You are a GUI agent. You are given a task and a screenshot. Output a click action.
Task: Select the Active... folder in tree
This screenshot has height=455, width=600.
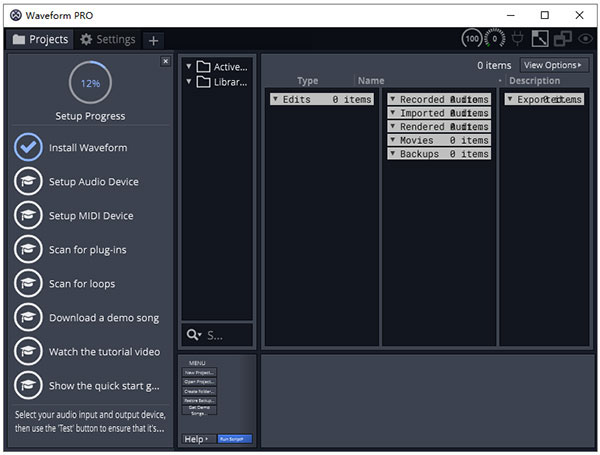(222, 67)
